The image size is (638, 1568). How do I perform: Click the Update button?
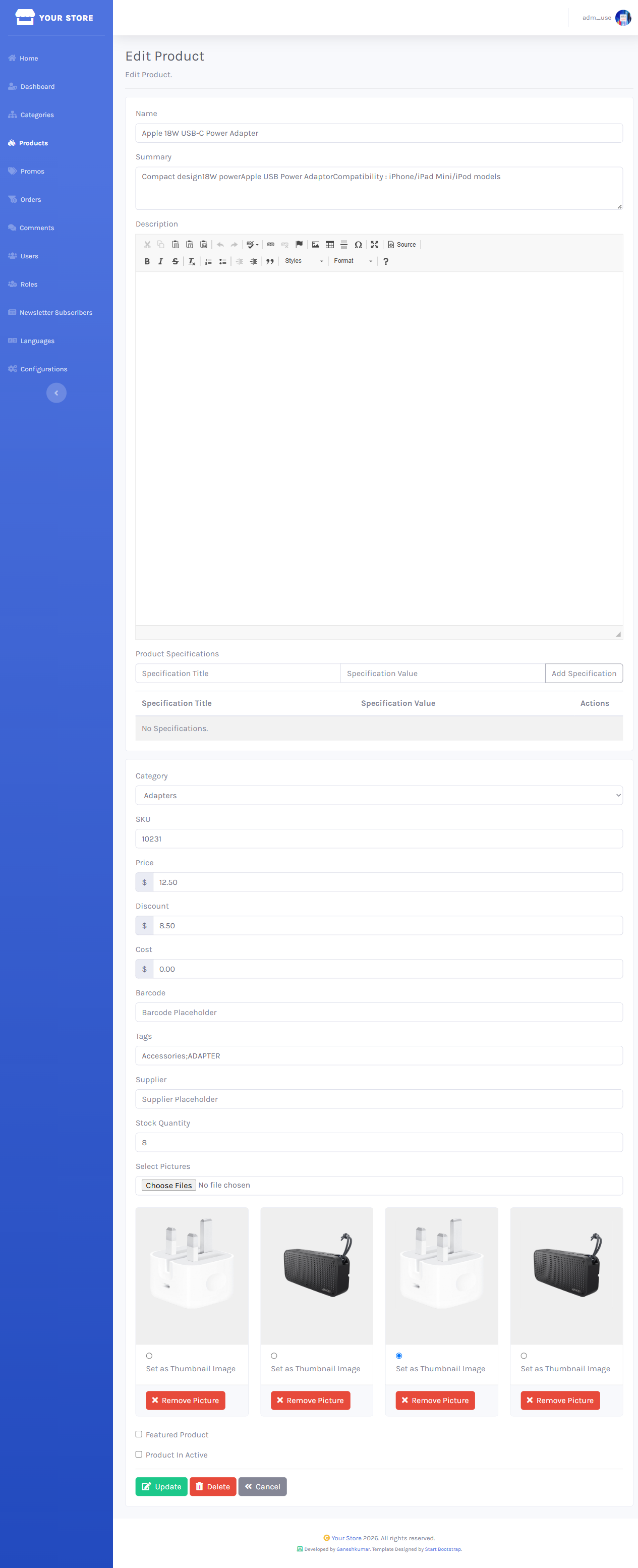[161, 1486]
